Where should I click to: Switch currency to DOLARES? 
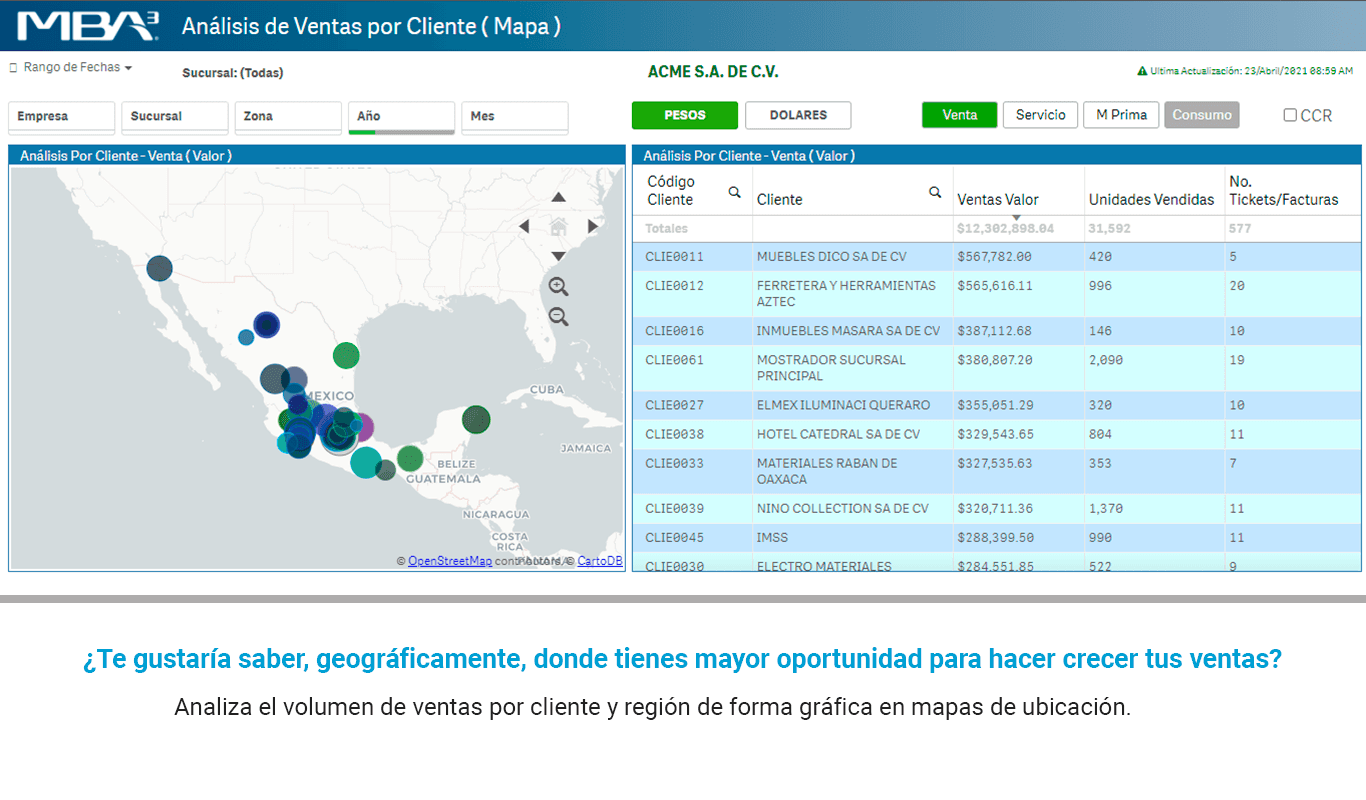(798, 115)
